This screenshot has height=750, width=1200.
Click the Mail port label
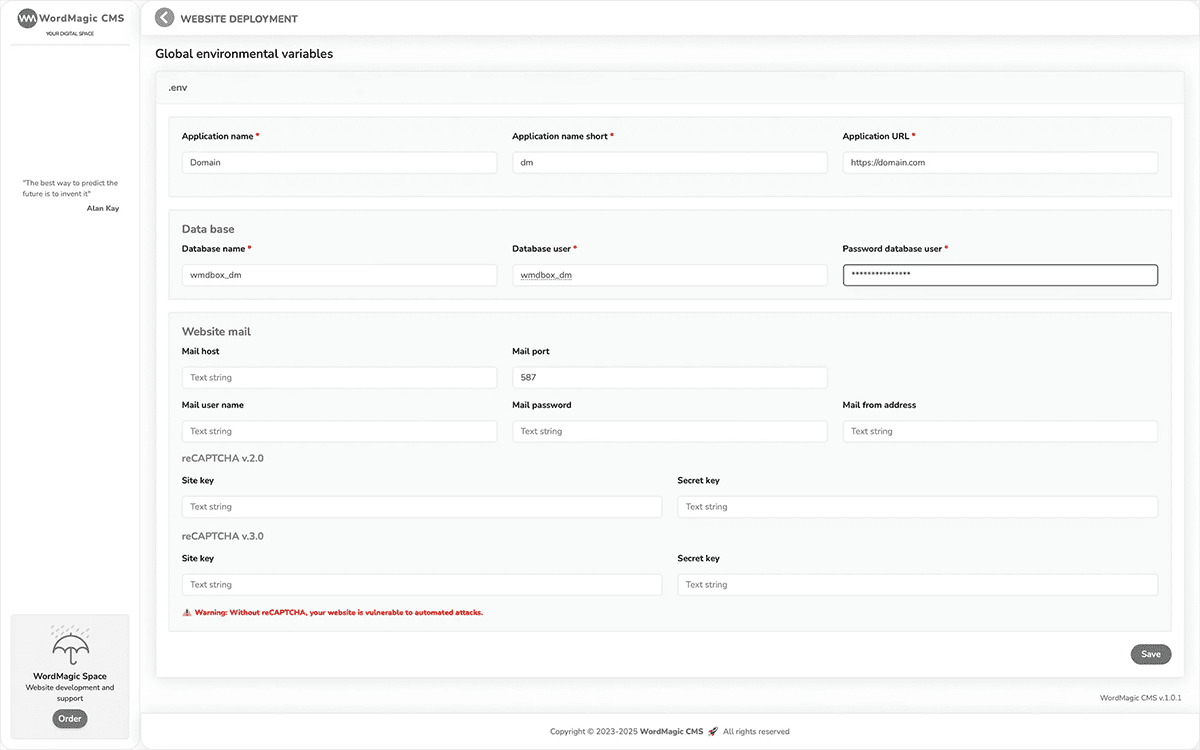(531, 351)
